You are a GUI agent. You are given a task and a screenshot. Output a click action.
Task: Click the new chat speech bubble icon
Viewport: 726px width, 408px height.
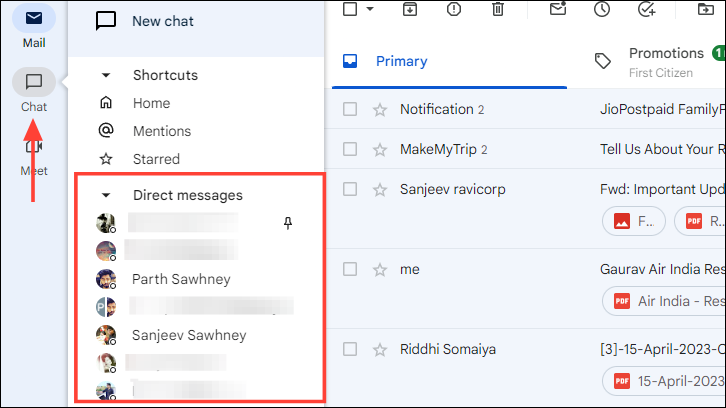pos(106,21)
